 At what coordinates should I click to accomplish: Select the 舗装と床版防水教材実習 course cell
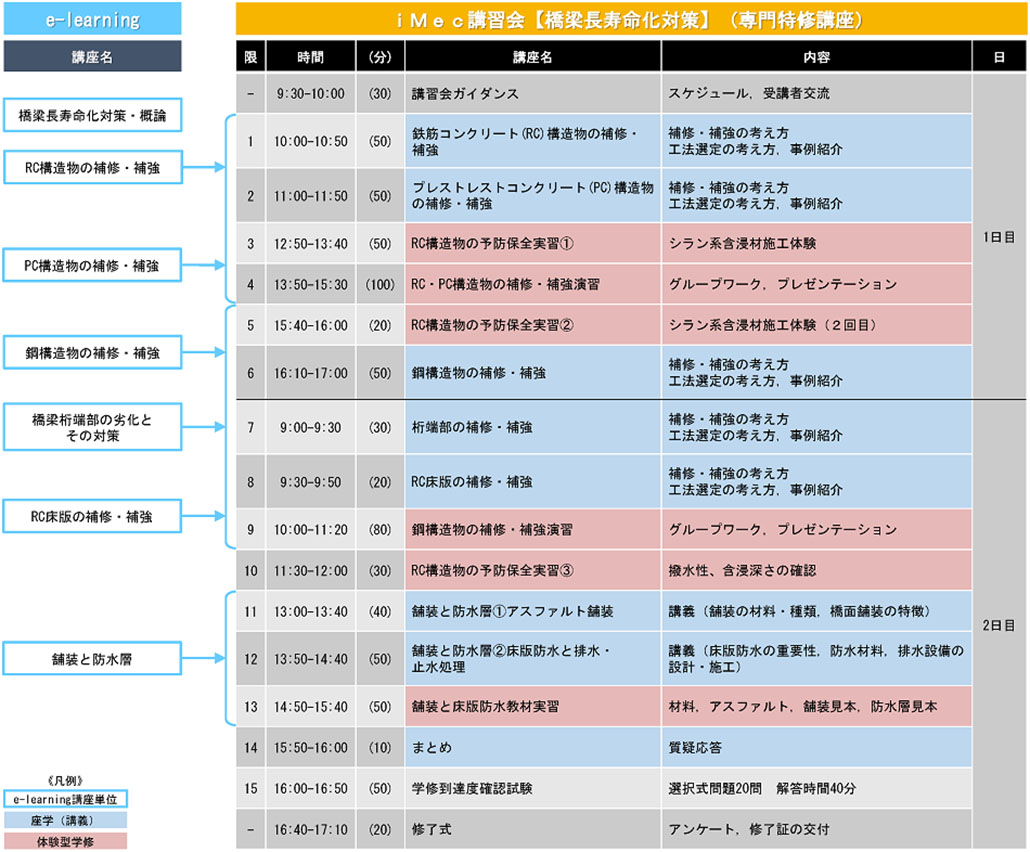click(x=532, y=706)
